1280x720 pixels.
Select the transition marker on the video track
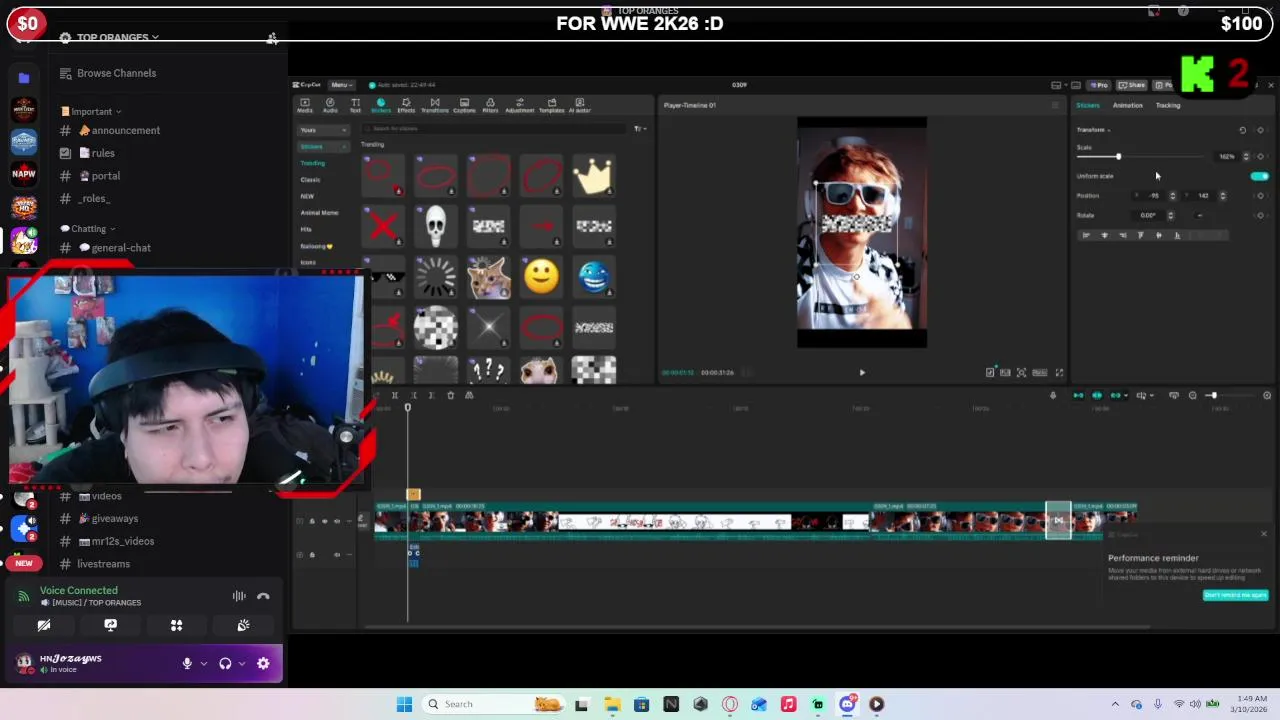pos(1058,520)
